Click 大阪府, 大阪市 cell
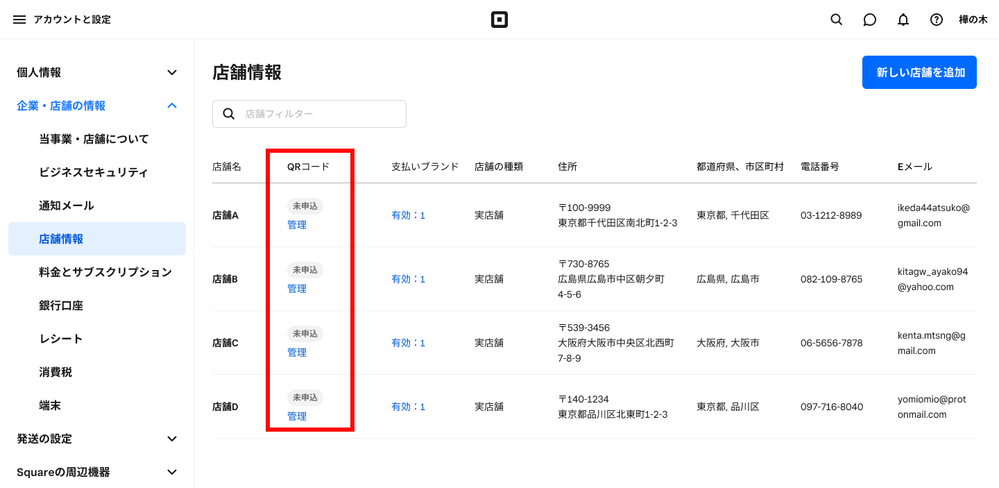999x488 pixels. tap(728, 343)
